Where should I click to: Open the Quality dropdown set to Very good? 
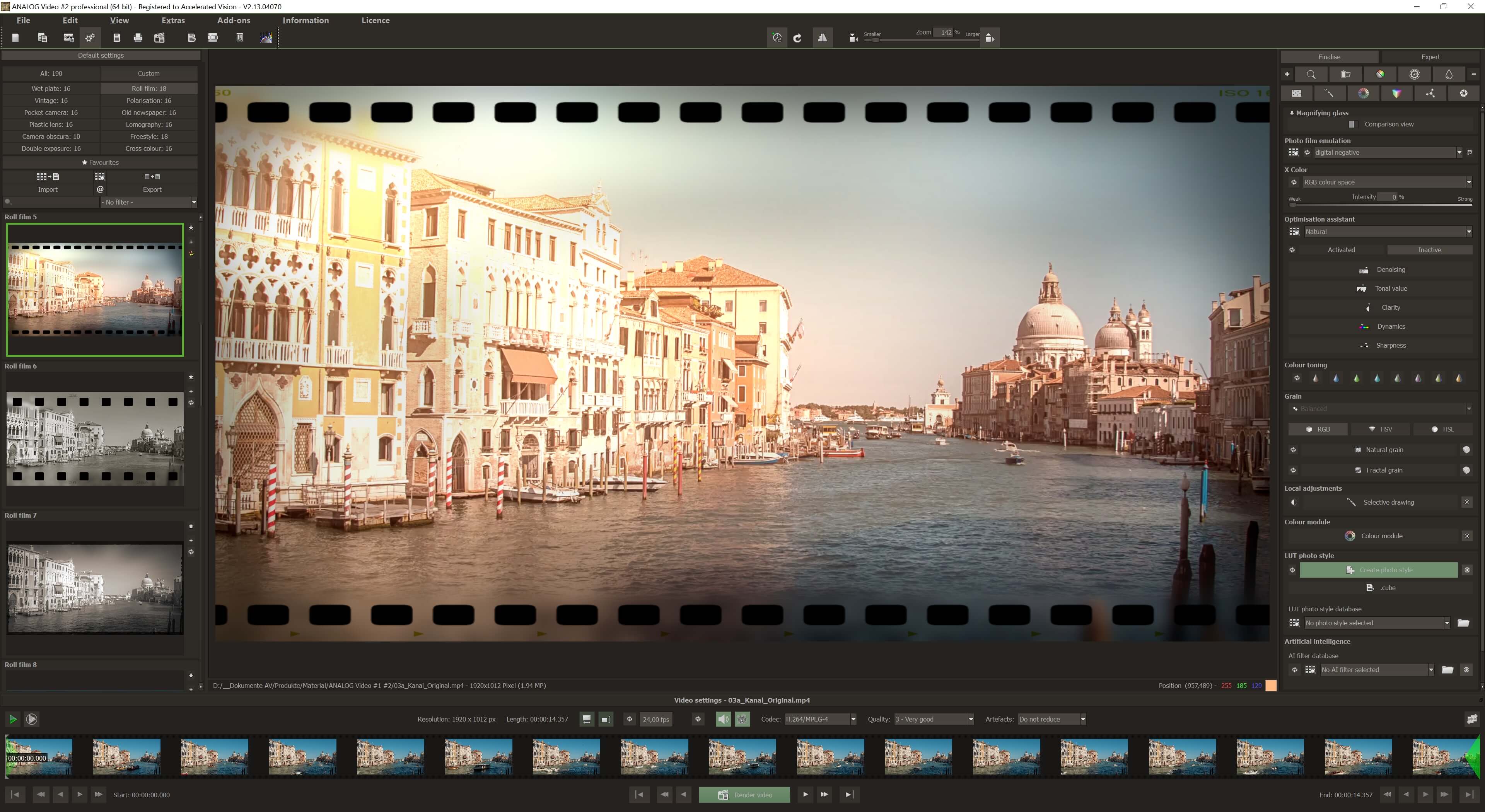click(x=970, y=719)
